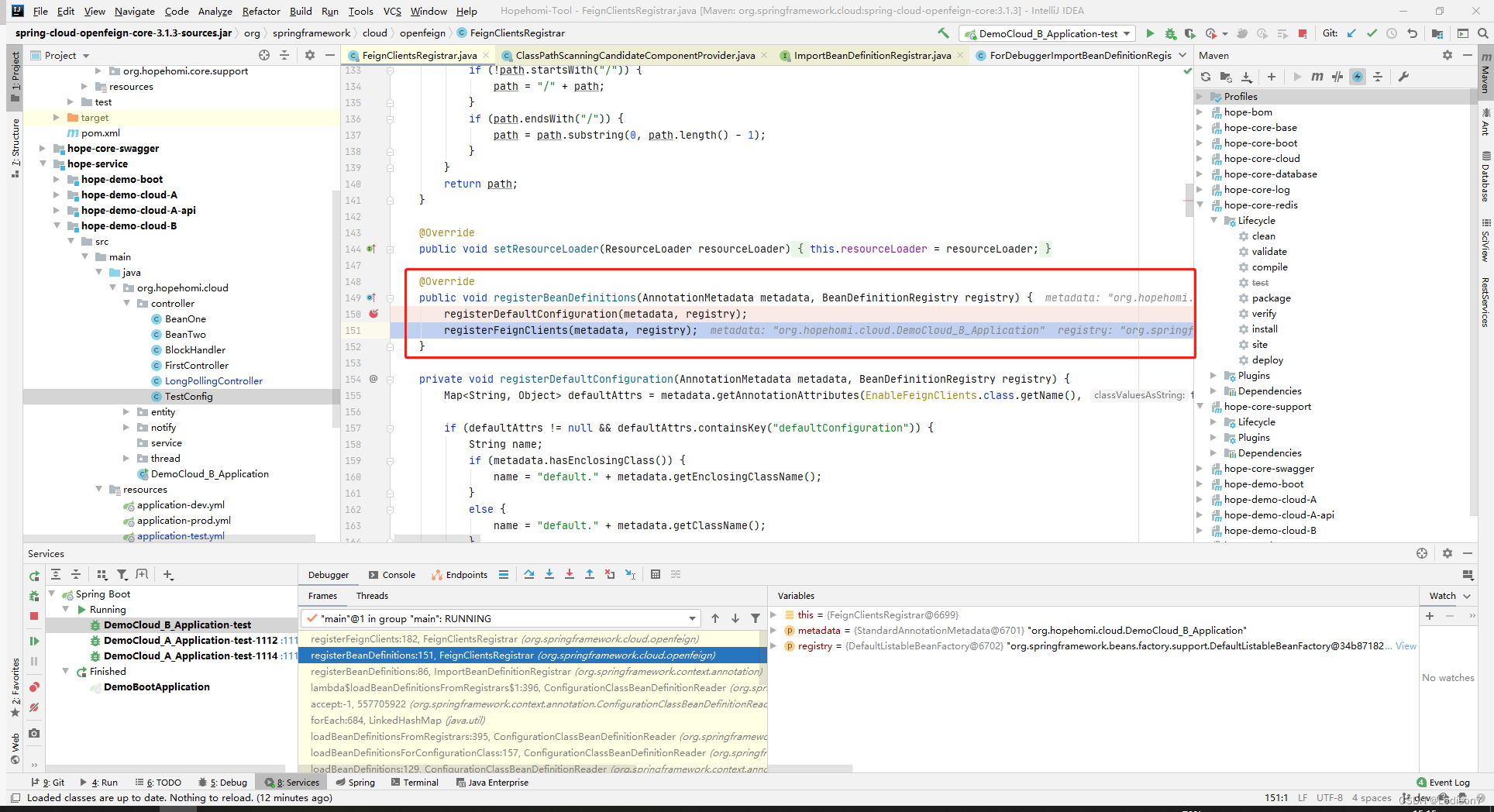Viewport: 1494px width, 812px height.
Task: Run to cursor in the debugger toolbar
Action: (630, 574)
